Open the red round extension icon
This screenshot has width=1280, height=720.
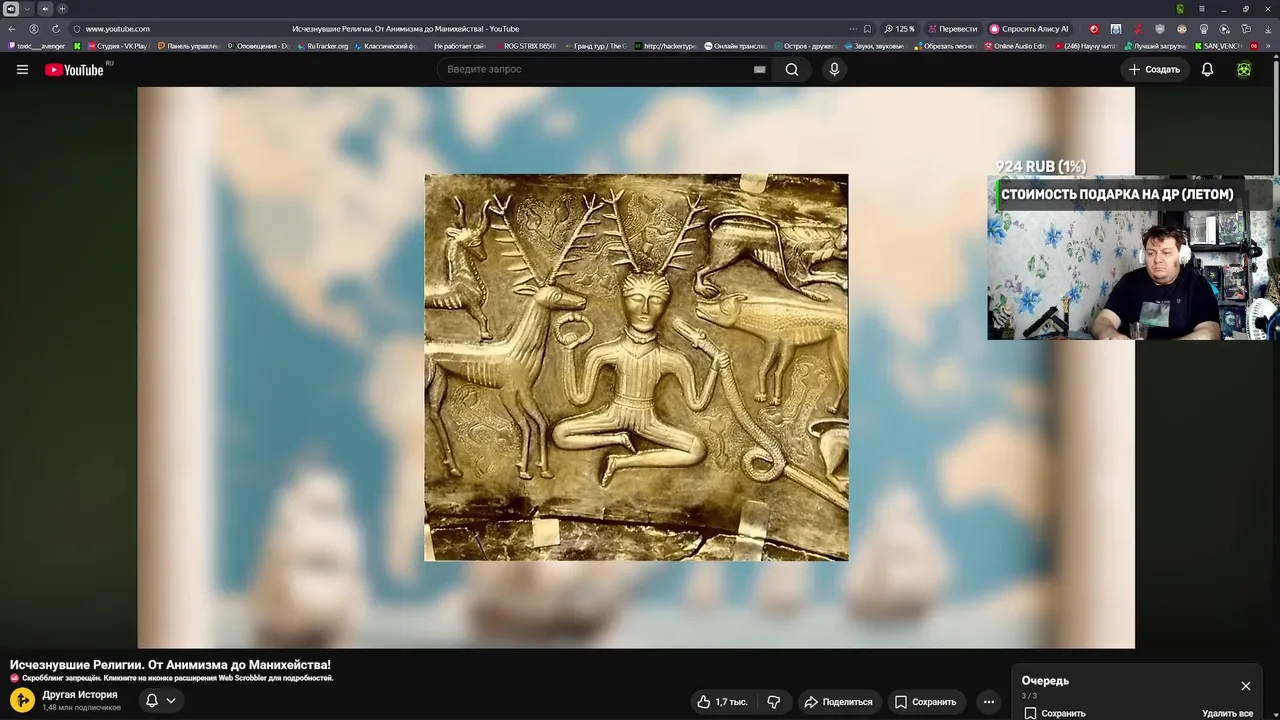click(1093, 29)
